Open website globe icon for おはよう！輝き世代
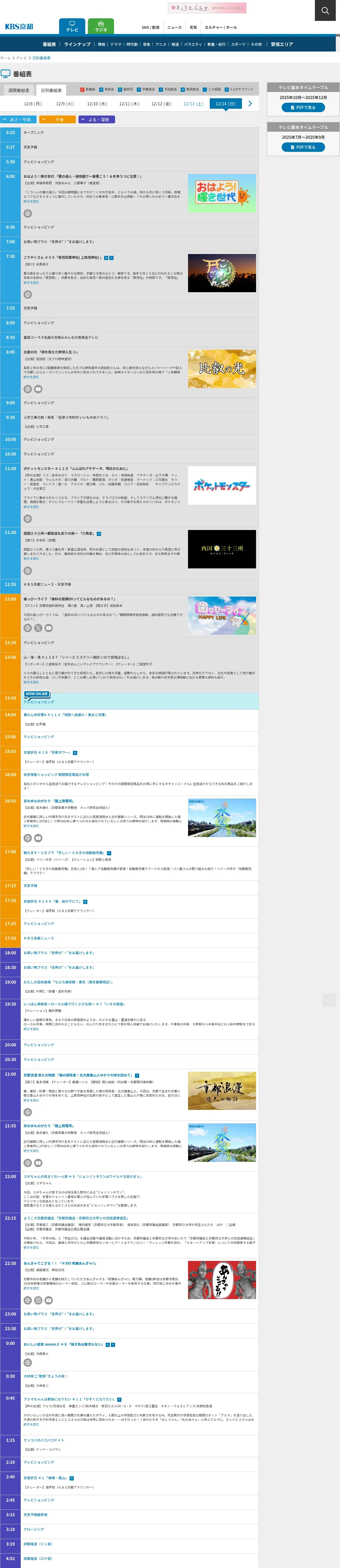 pos(27,214)
